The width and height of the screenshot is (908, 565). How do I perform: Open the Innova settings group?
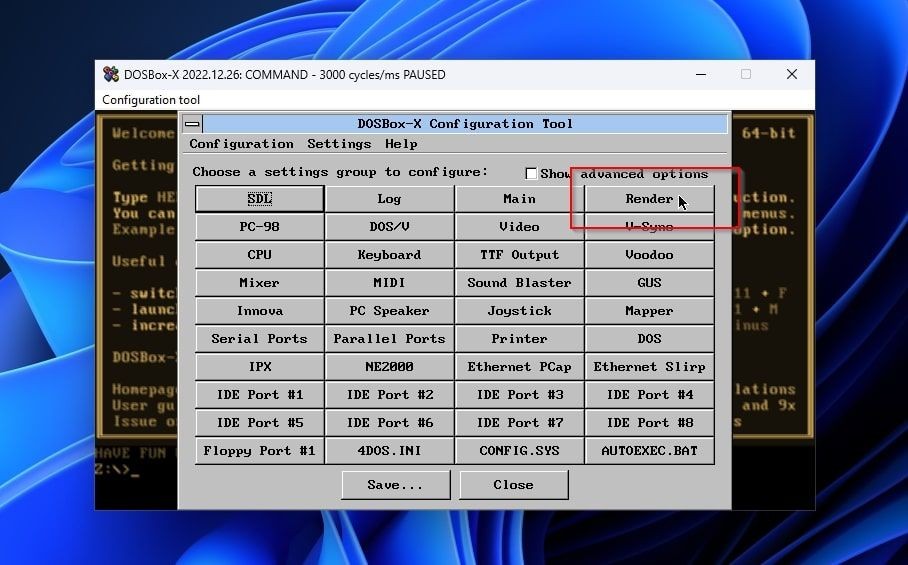259,311
